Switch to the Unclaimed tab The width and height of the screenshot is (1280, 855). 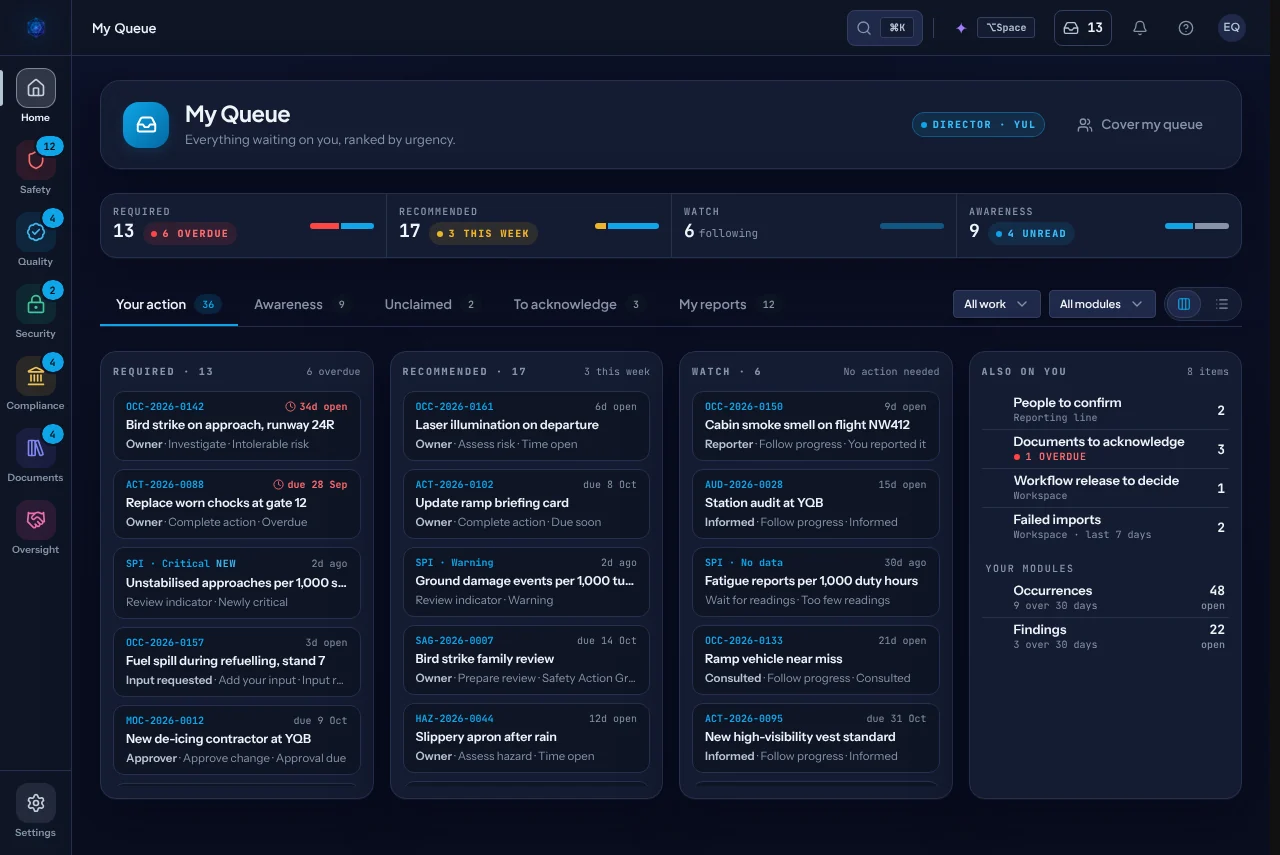432,304
